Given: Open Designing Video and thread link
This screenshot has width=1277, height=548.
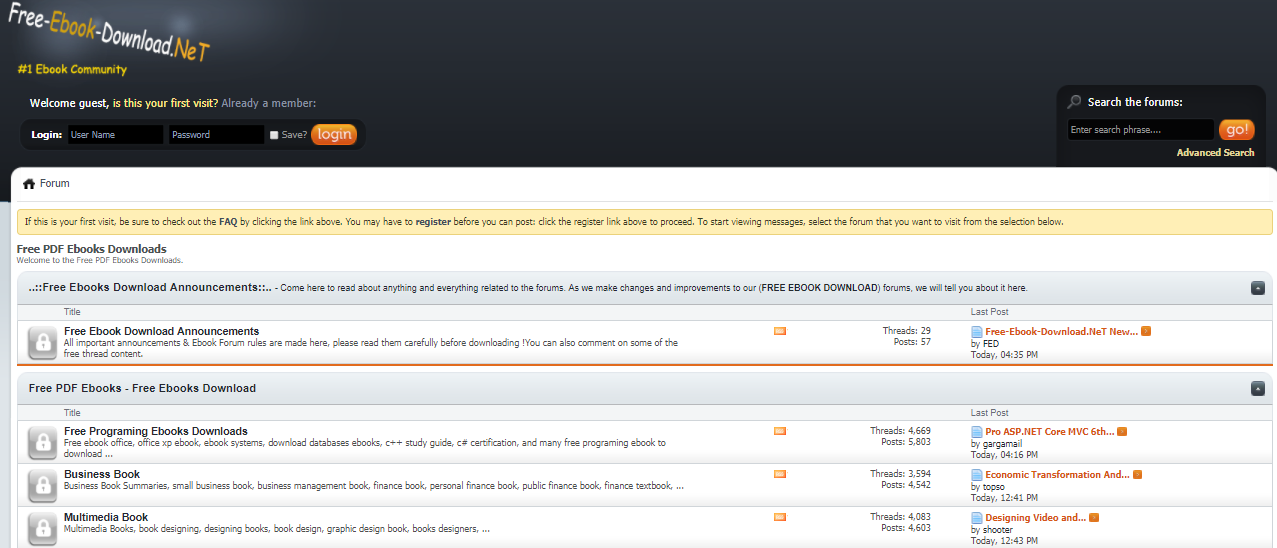Looking at the screenshot, I should tap(1036, 517).
